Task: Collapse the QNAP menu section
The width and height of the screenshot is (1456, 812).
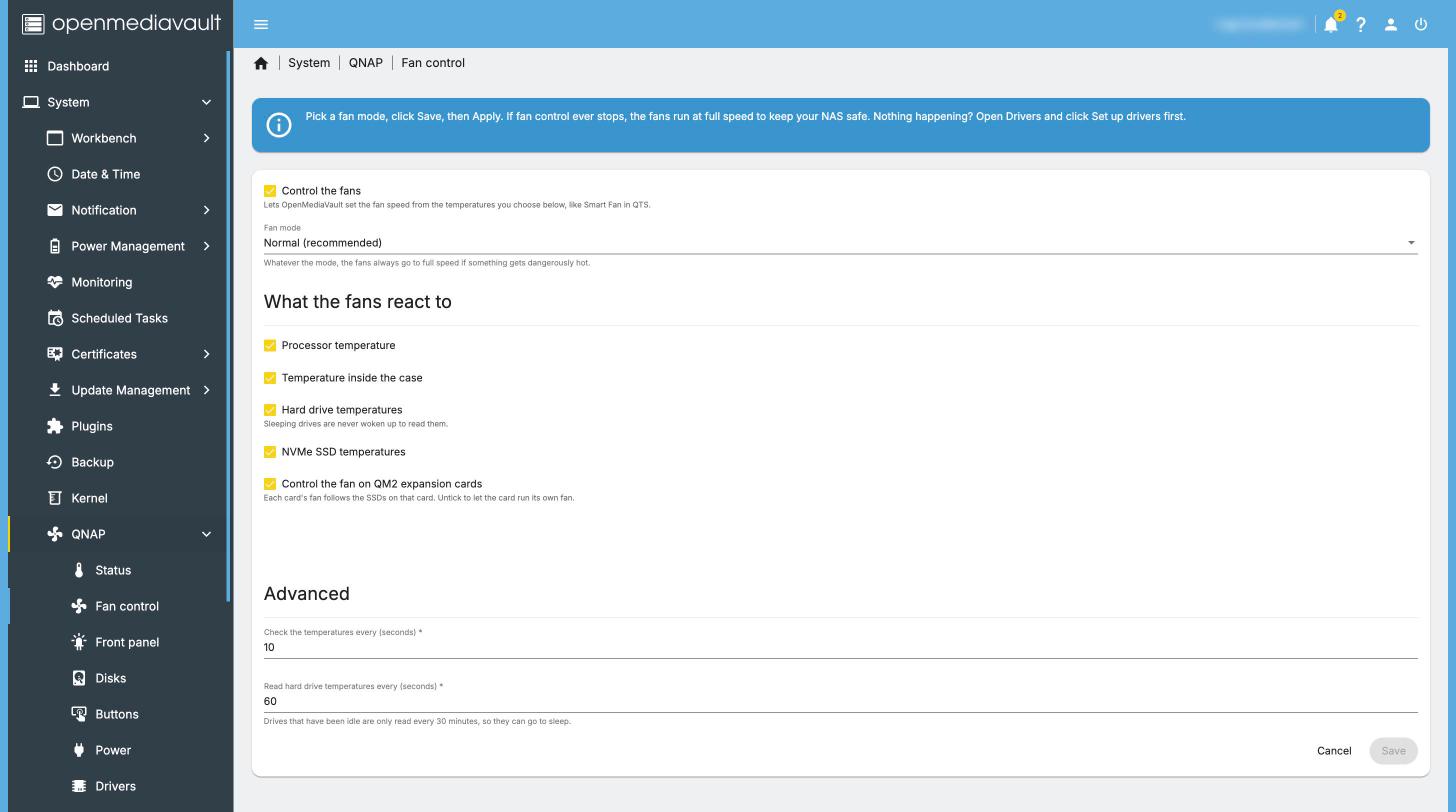Action: 207,534
